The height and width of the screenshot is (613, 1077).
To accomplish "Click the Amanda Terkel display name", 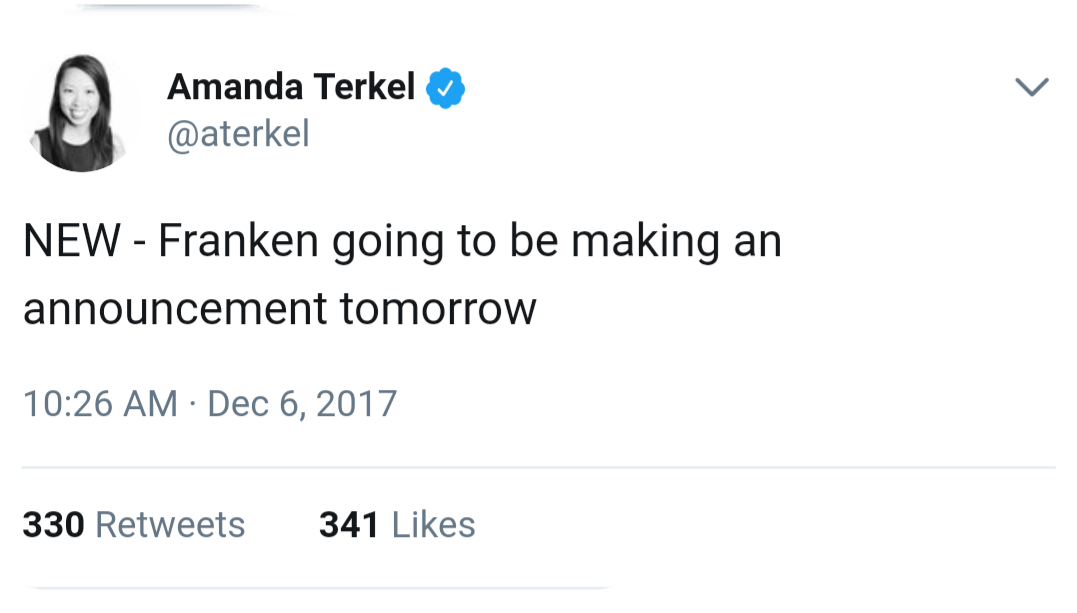I will coord(290,88).
